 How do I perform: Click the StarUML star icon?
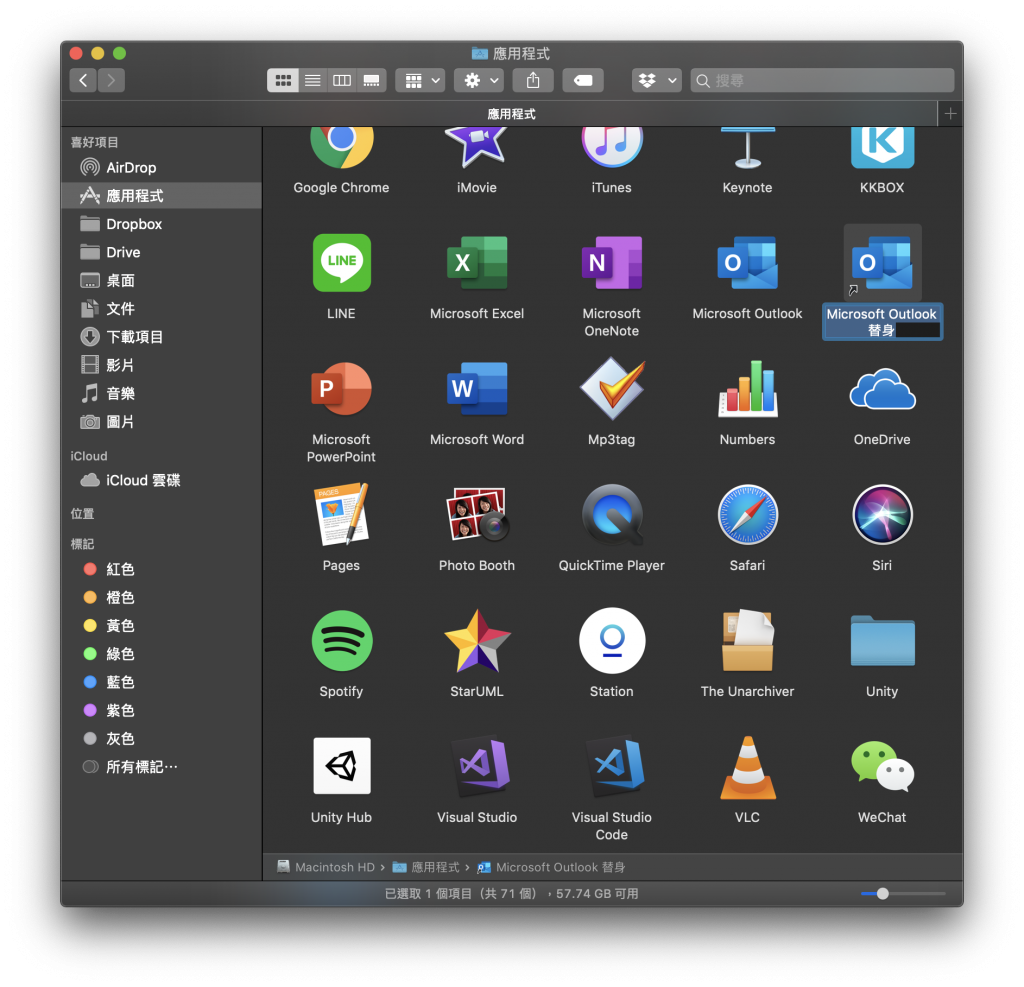point(477,640)
